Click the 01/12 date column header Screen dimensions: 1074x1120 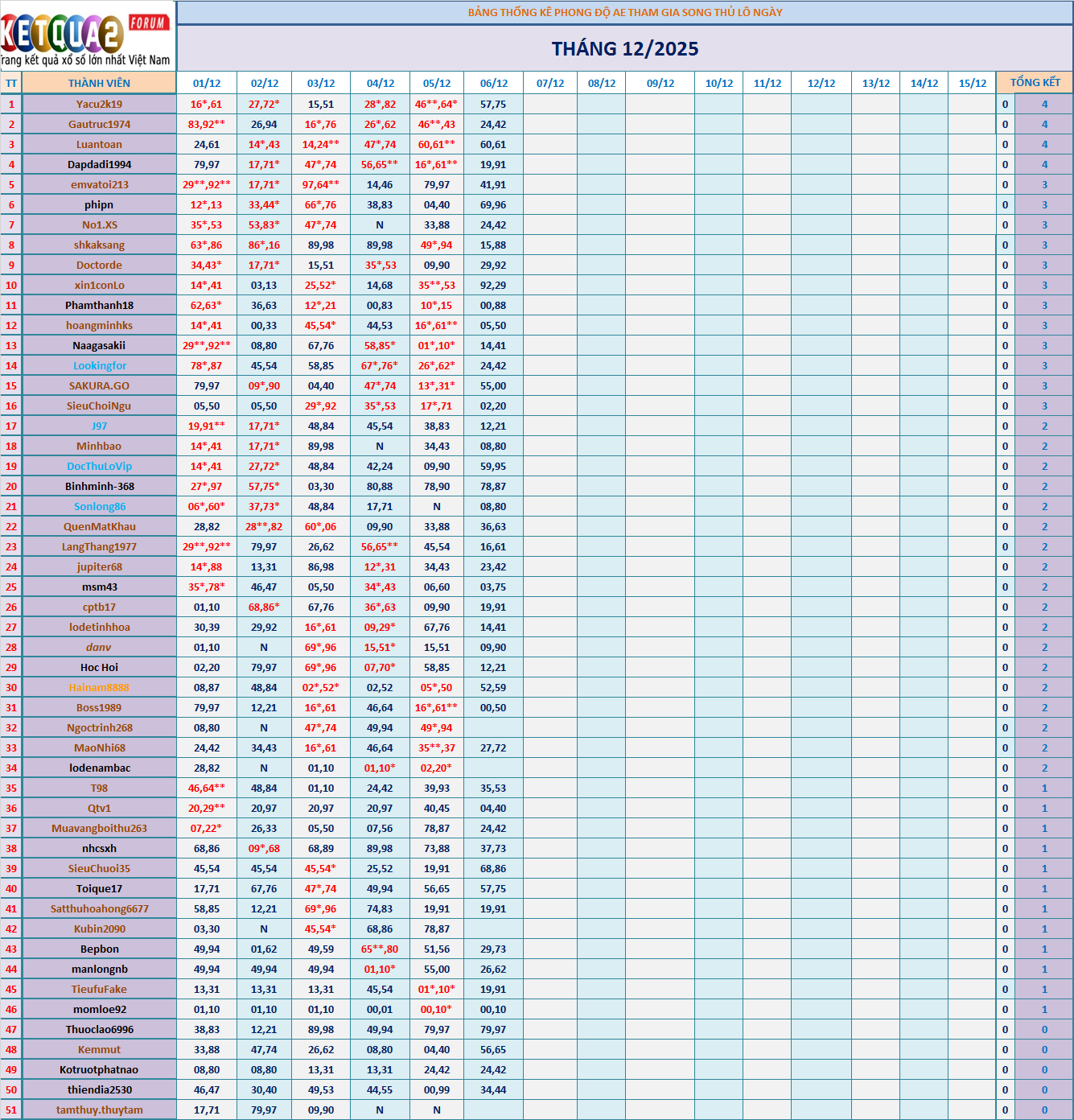pyautogui.click(x=207, y=83)
